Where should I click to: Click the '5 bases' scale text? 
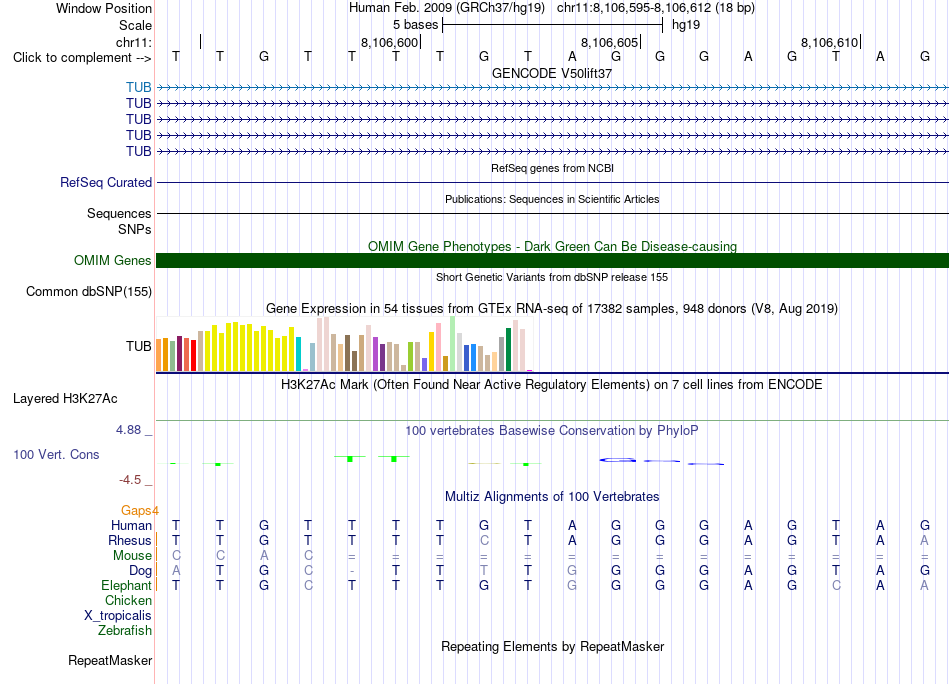[415, 25]
